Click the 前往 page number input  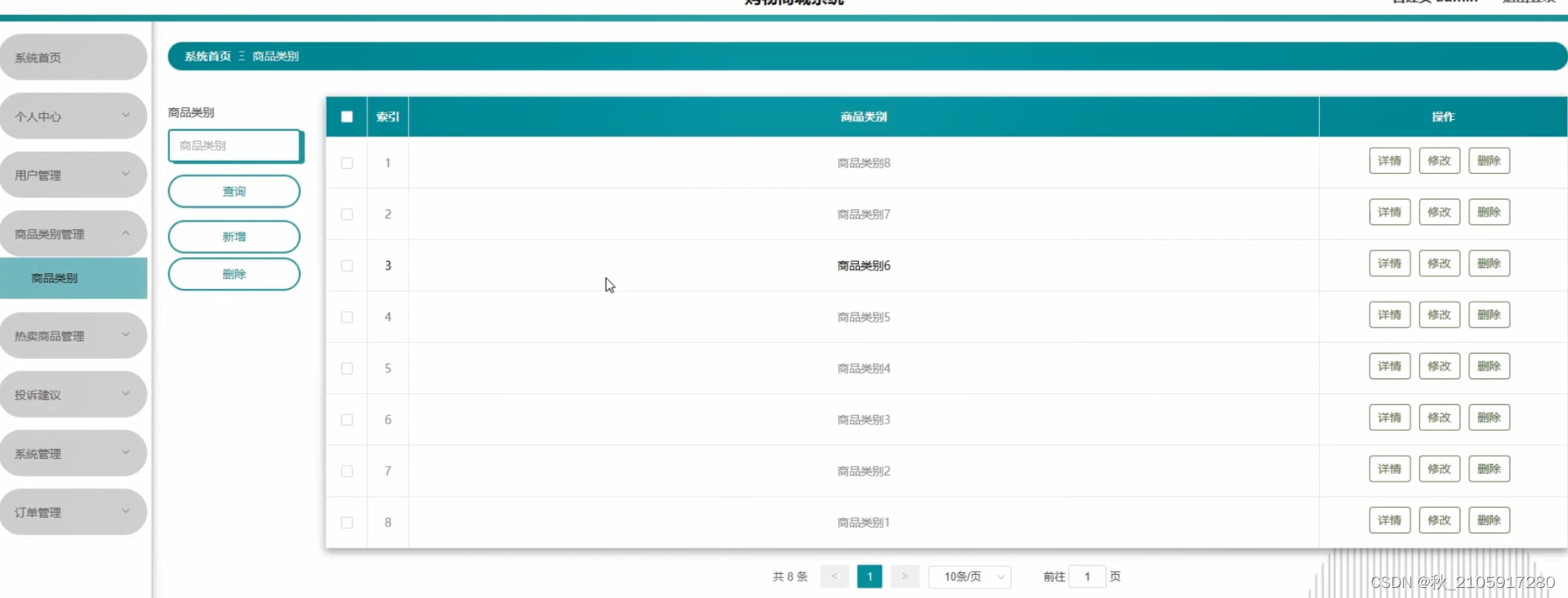point(1087,576)
